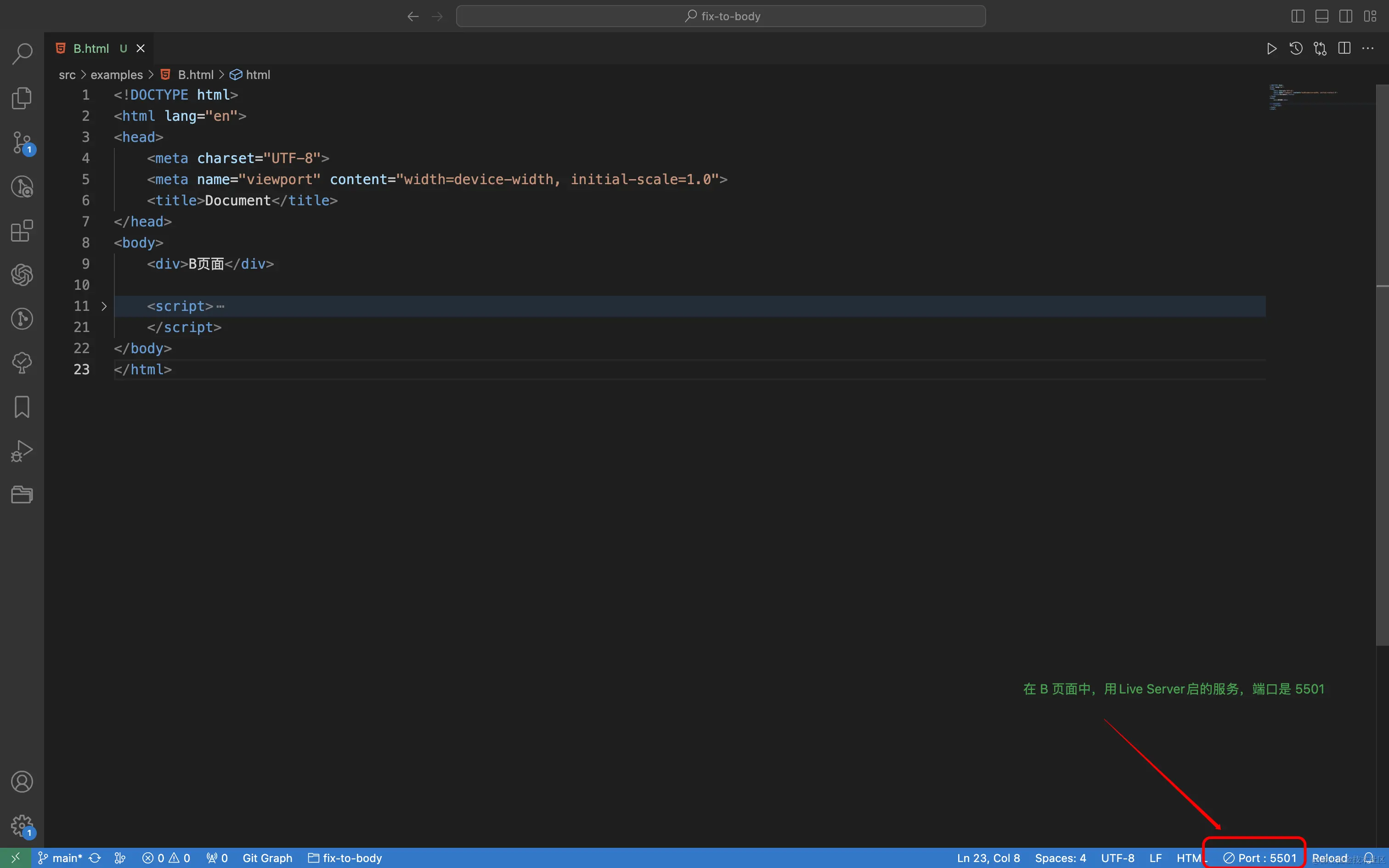1389x868 pixels.
Task: Open Source Control view with badge
Action: click(x=22, y=142)
